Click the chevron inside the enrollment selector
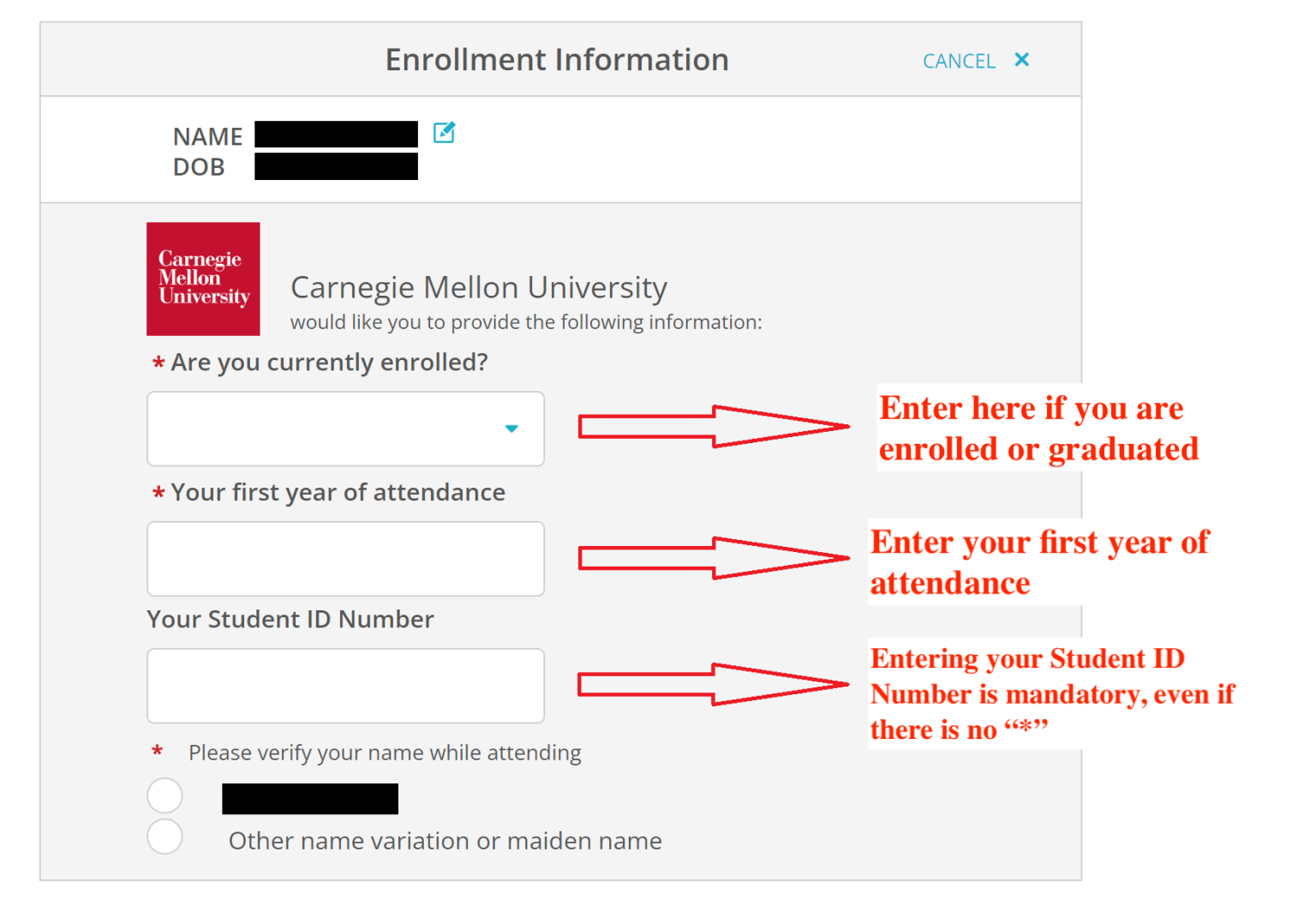1316x906 pixels. pos(511,429)
